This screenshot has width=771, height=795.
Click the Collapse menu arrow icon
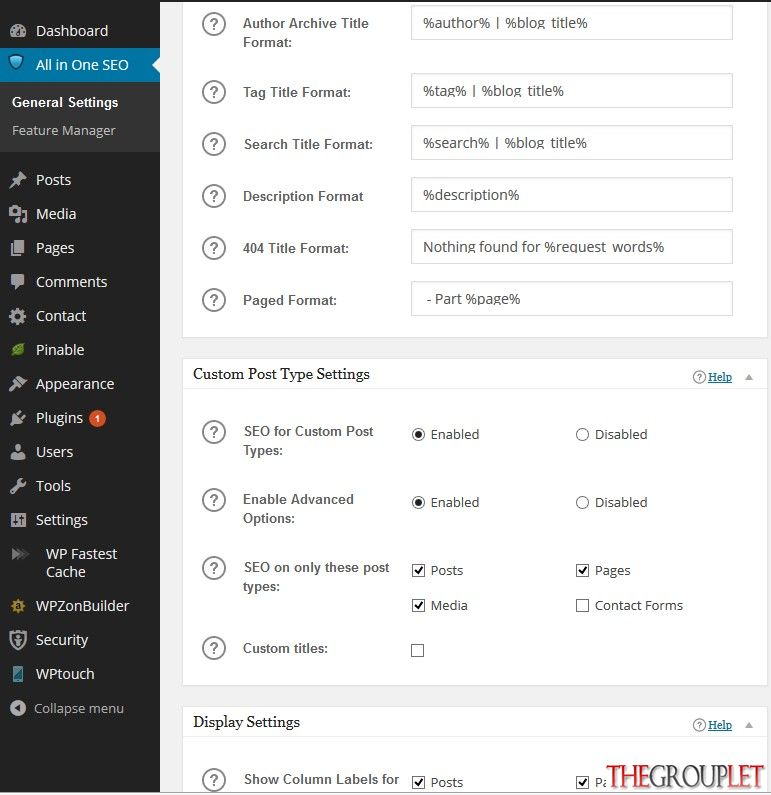(x=18, y=708)
